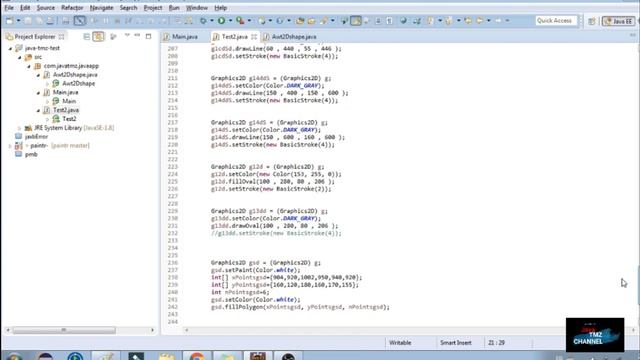This screenshot has width=640, height=360.
Task: Click the Windows Start button
Action: pos(14,356)
